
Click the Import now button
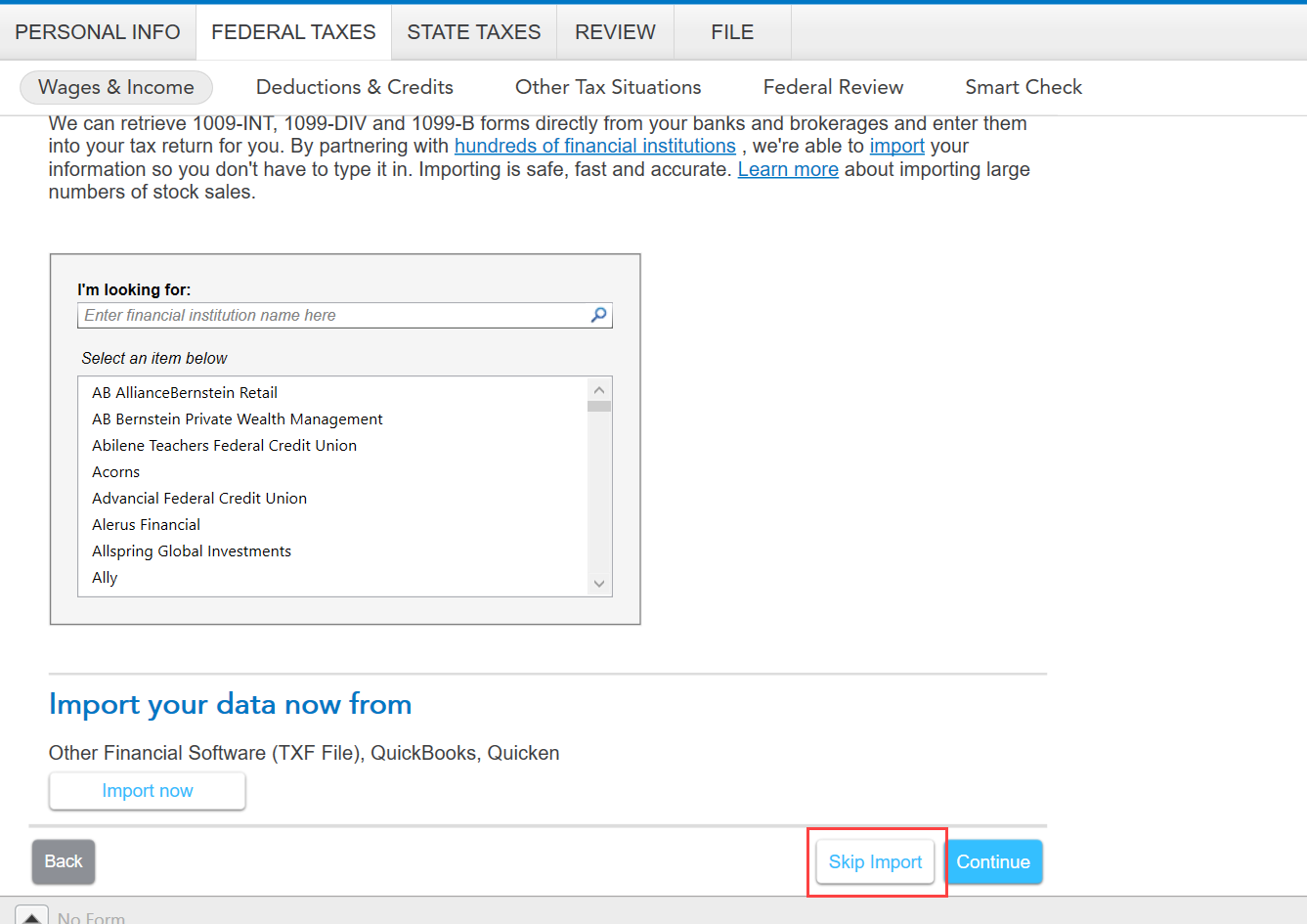148,791
